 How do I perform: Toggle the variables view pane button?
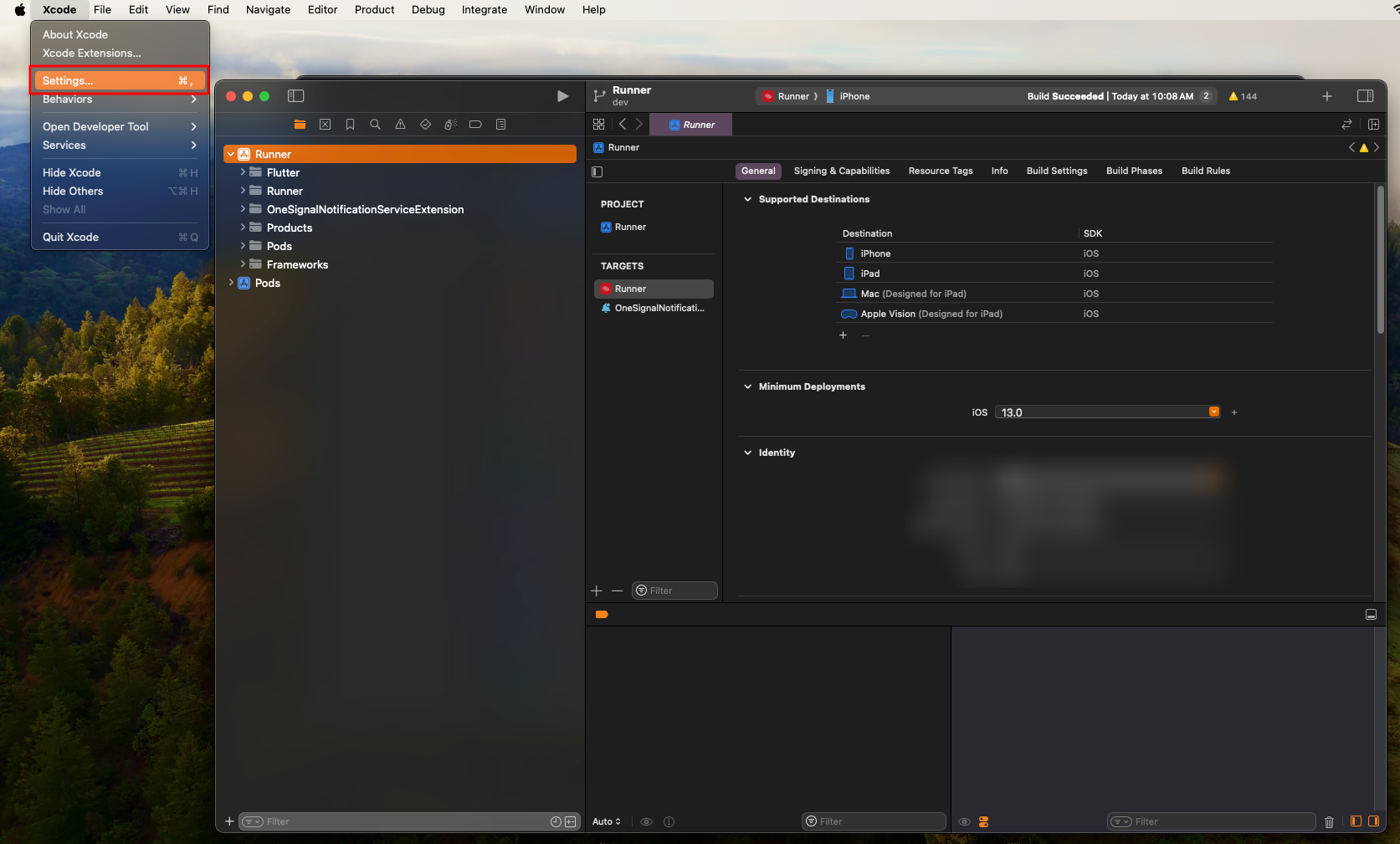(1356, 821)
